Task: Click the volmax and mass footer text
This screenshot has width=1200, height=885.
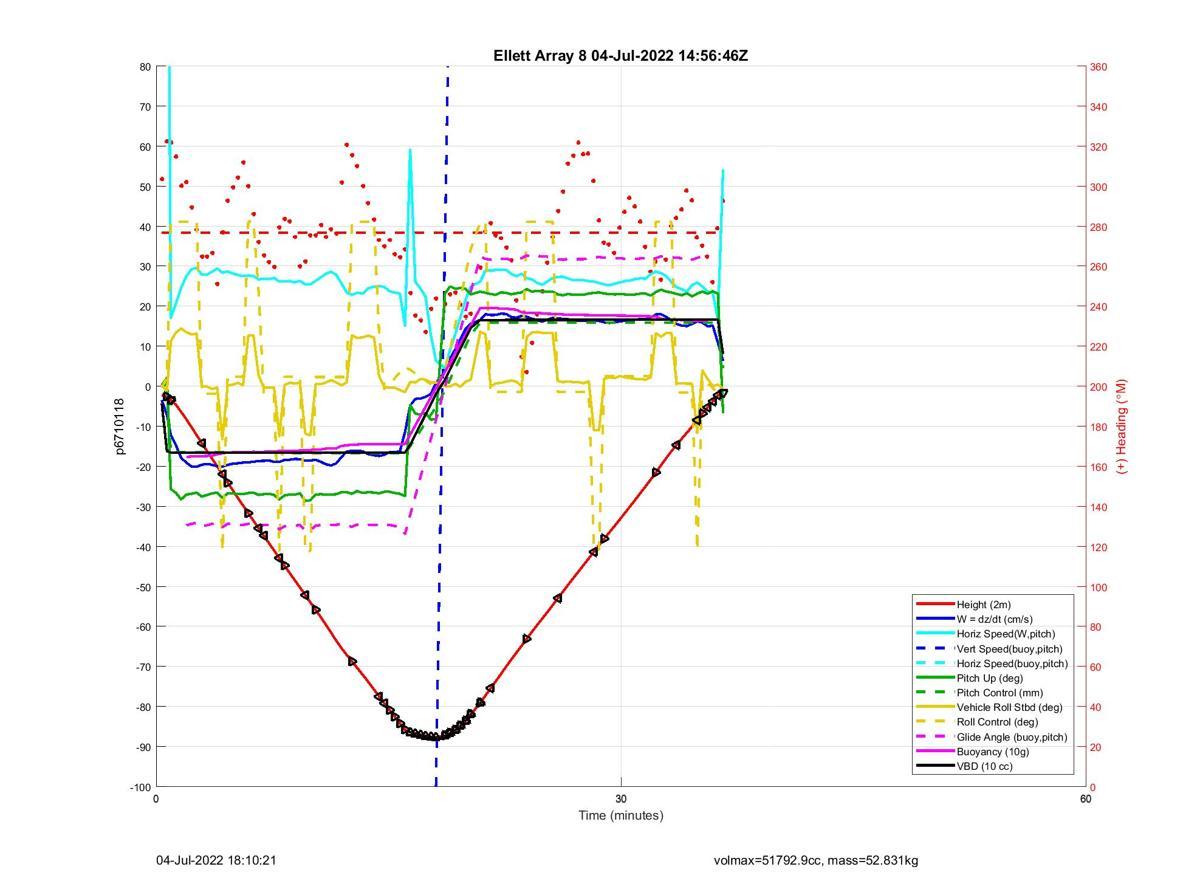Action: [816, 860]
